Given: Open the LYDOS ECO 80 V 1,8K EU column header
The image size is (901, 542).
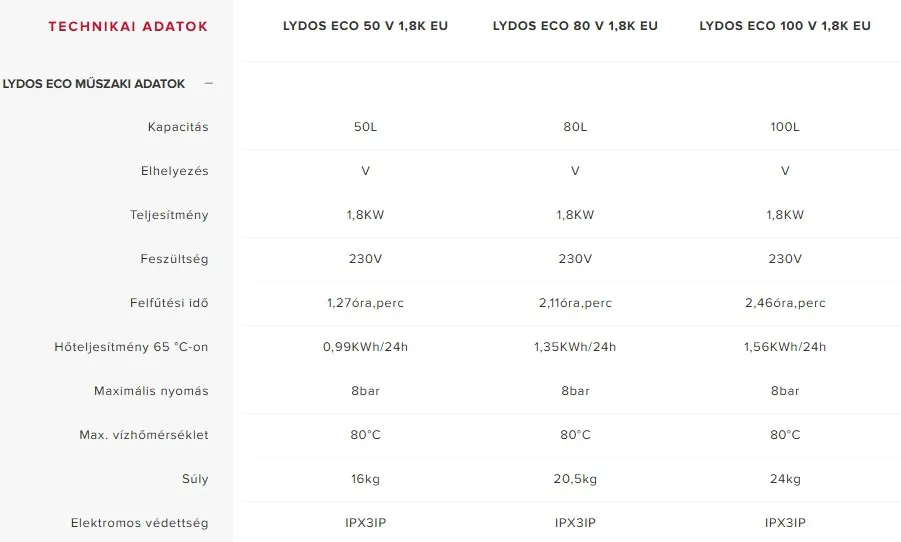Looking at the screenshot, I should point(575,26).
